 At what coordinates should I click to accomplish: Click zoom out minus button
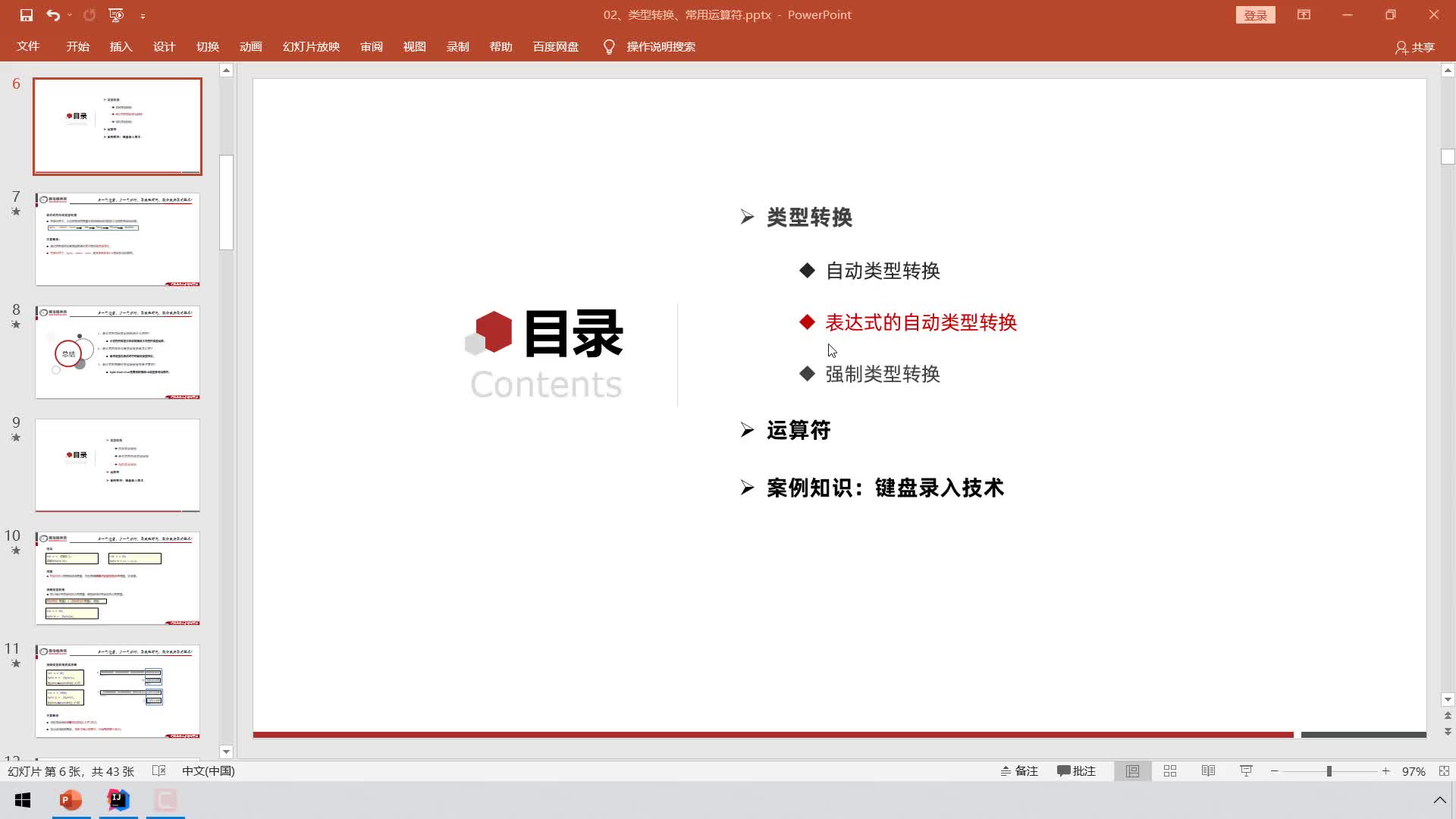(x=1275, y=770)
